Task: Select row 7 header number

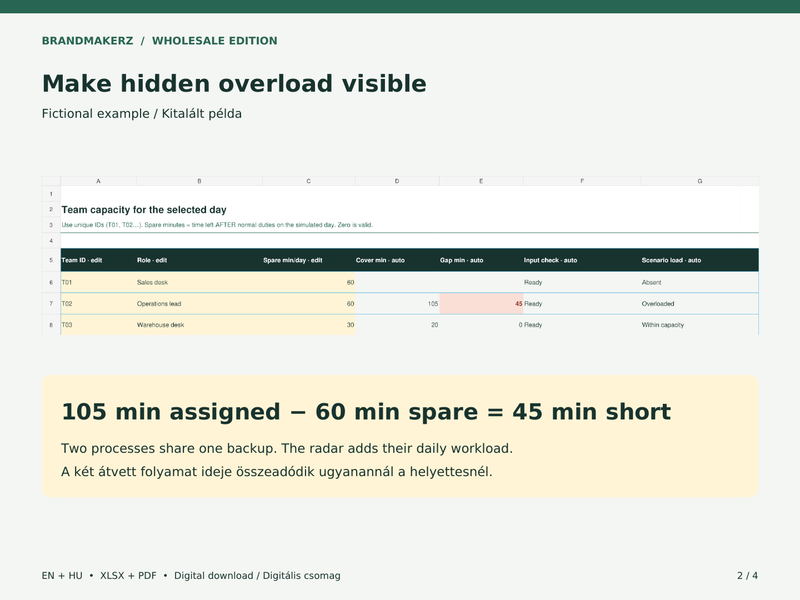Action: (51, 304)
